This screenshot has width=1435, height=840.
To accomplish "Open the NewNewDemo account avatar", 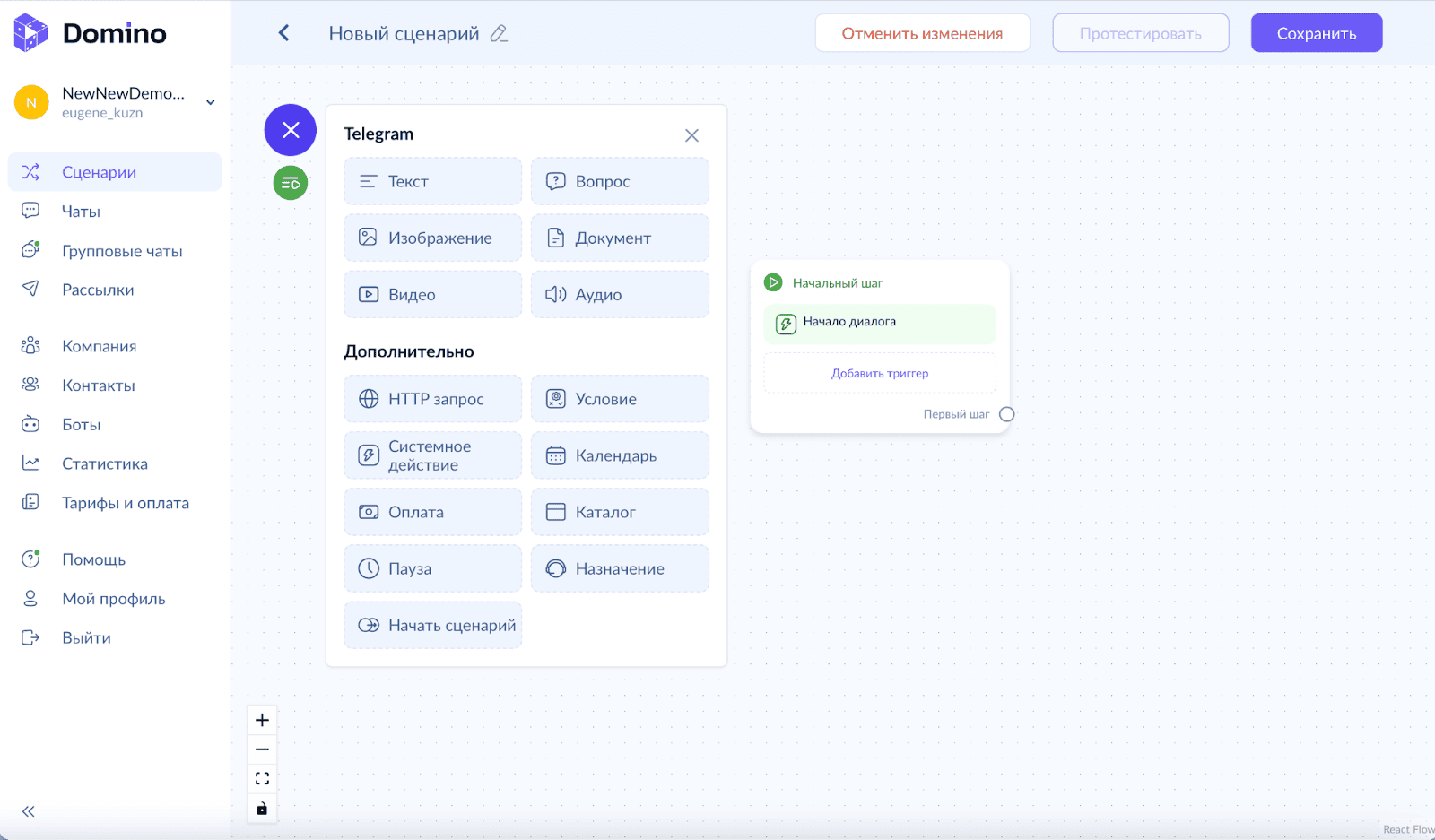I will pos(31,102).
